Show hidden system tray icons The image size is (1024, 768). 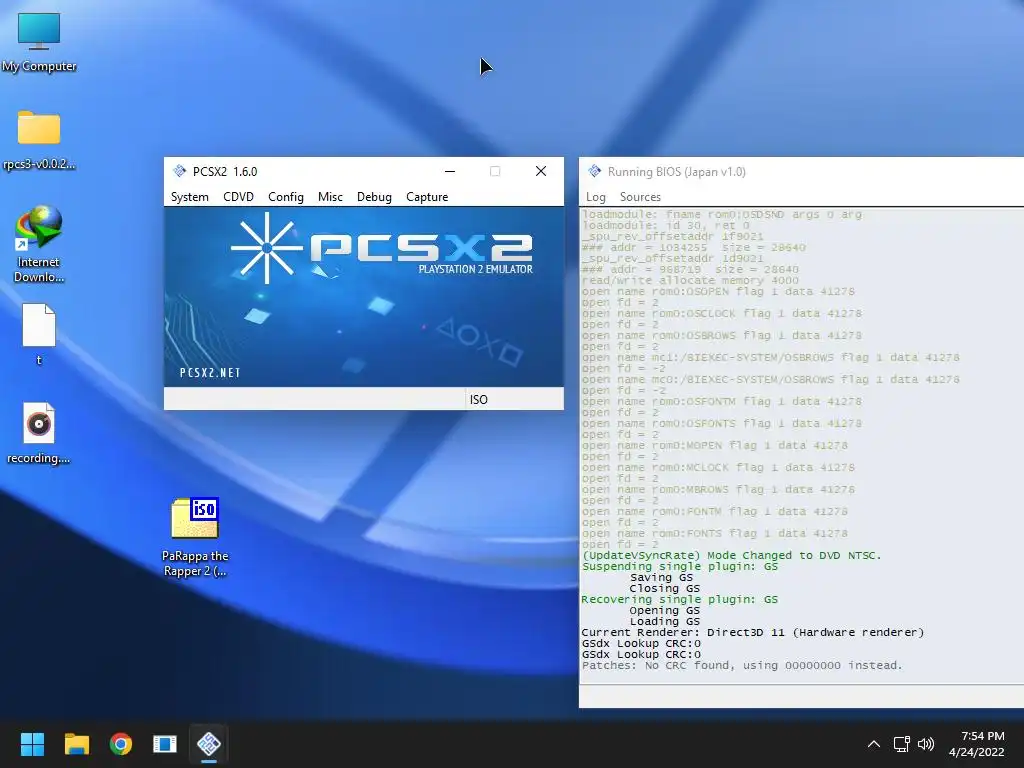click(874, 744)
